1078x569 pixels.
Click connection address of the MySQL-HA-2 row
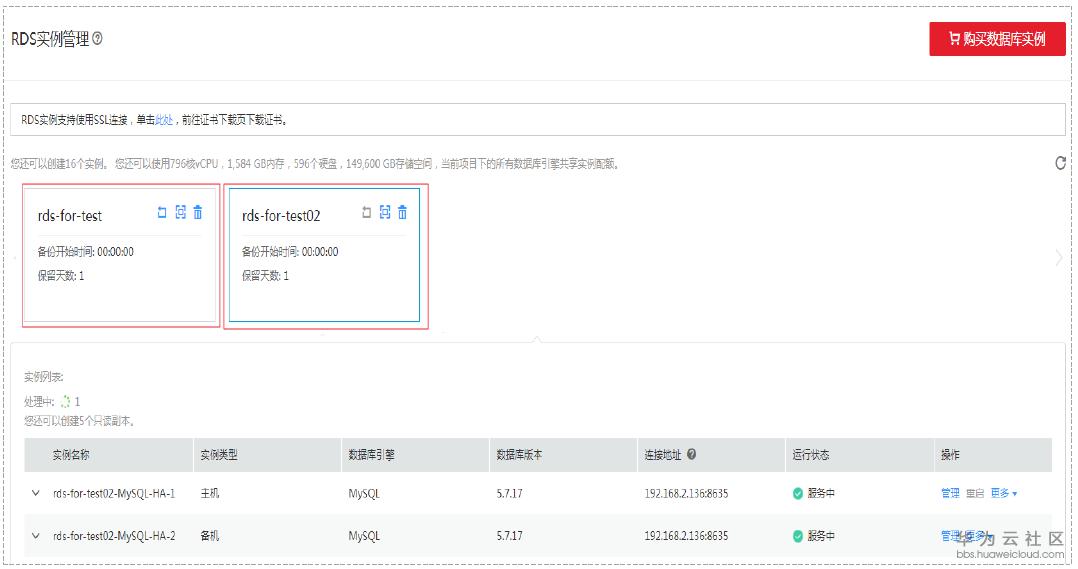686,536
